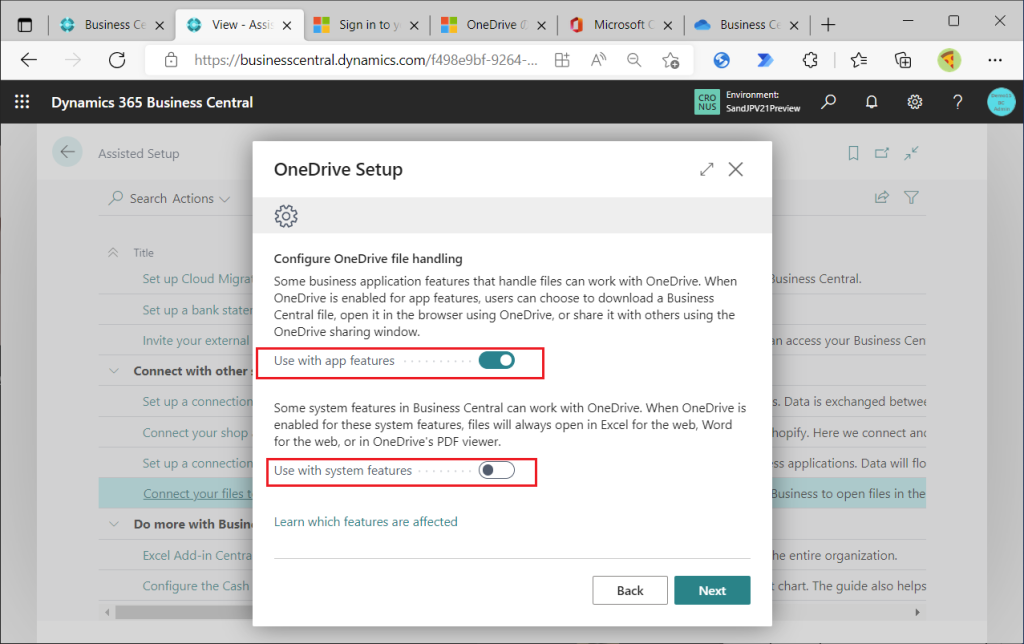
Task: Collapse the Do more with Business group
Action: click(114, 524)
